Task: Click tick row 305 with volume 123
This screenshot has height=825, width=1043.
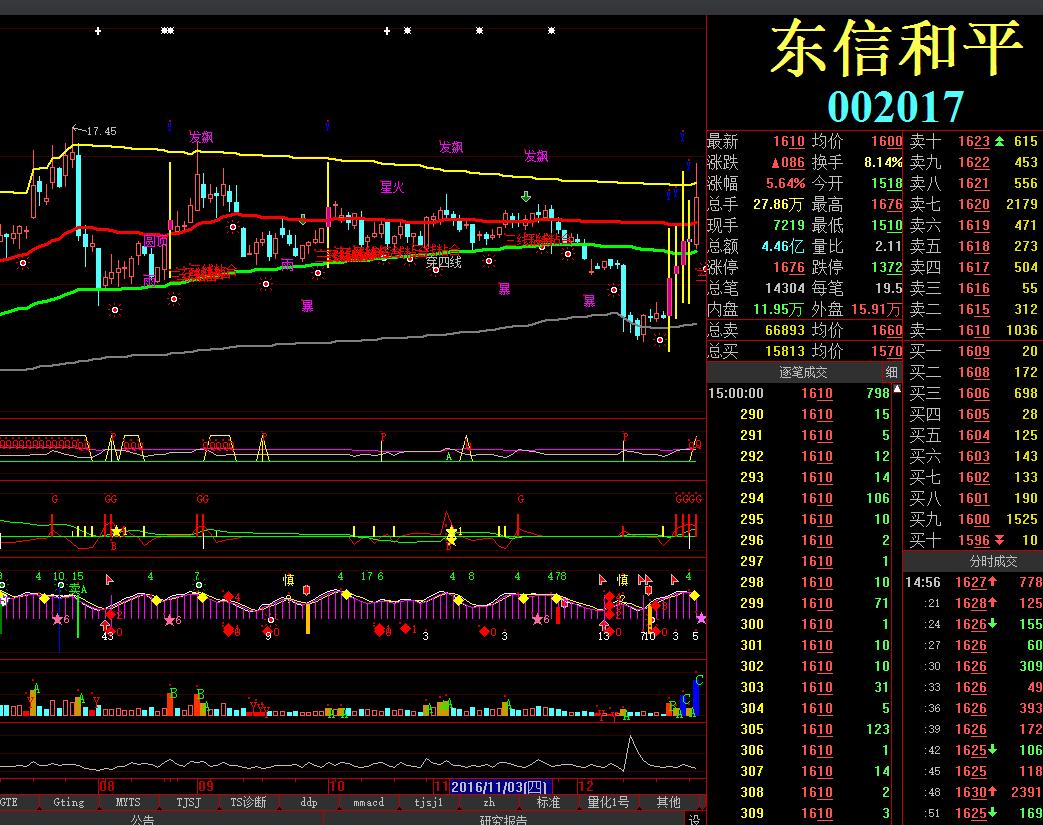Action: tap(800, 729)
